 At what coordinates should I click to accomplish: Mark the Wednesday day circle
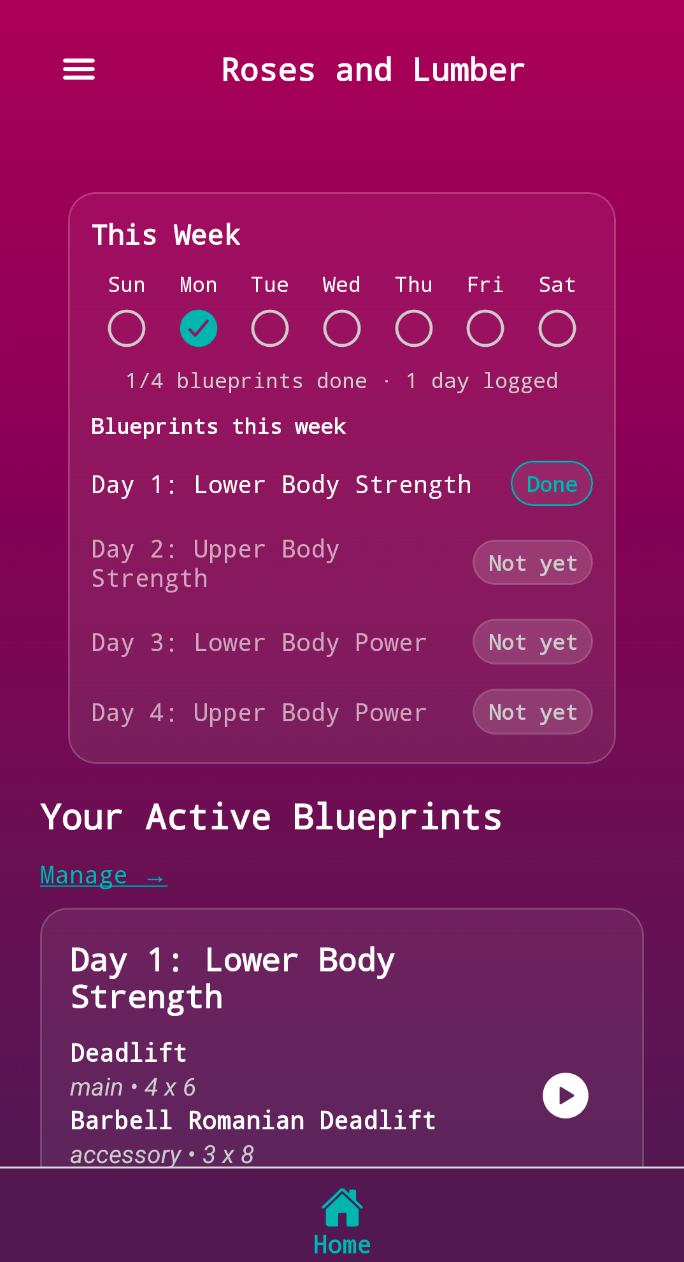pyautogui.click(x=342, y=328)
